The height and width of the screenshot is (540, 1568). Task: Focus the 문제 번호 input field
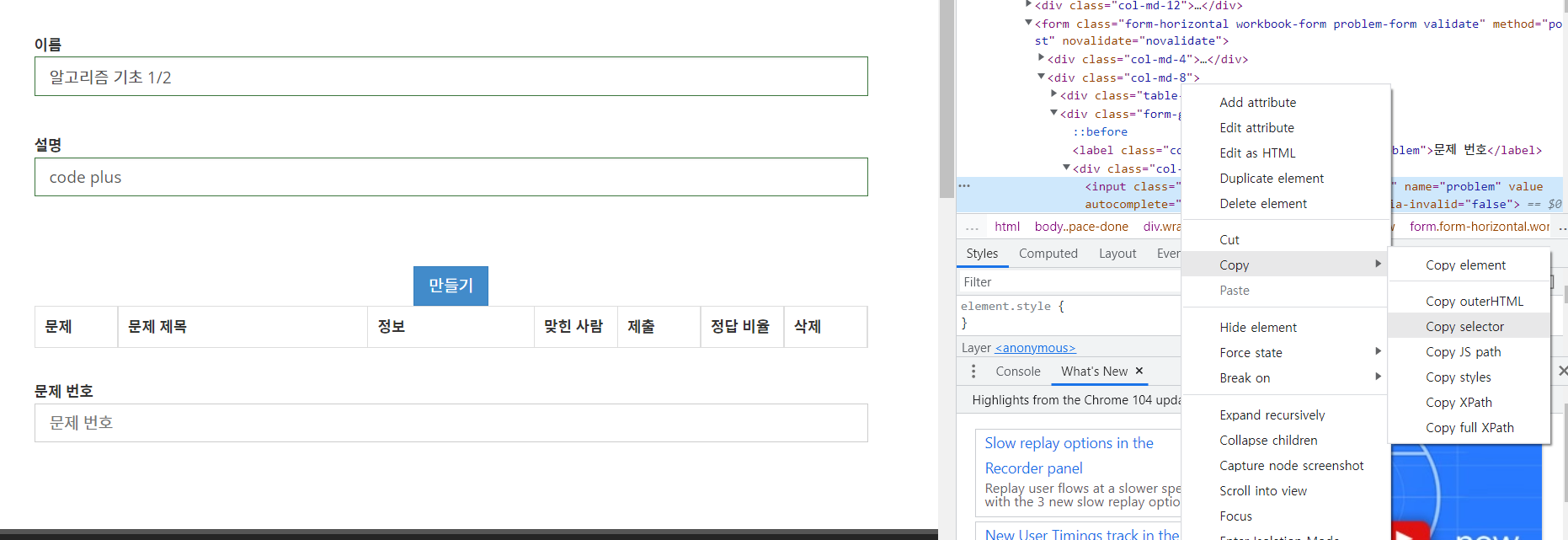click(x=451, y=423)
